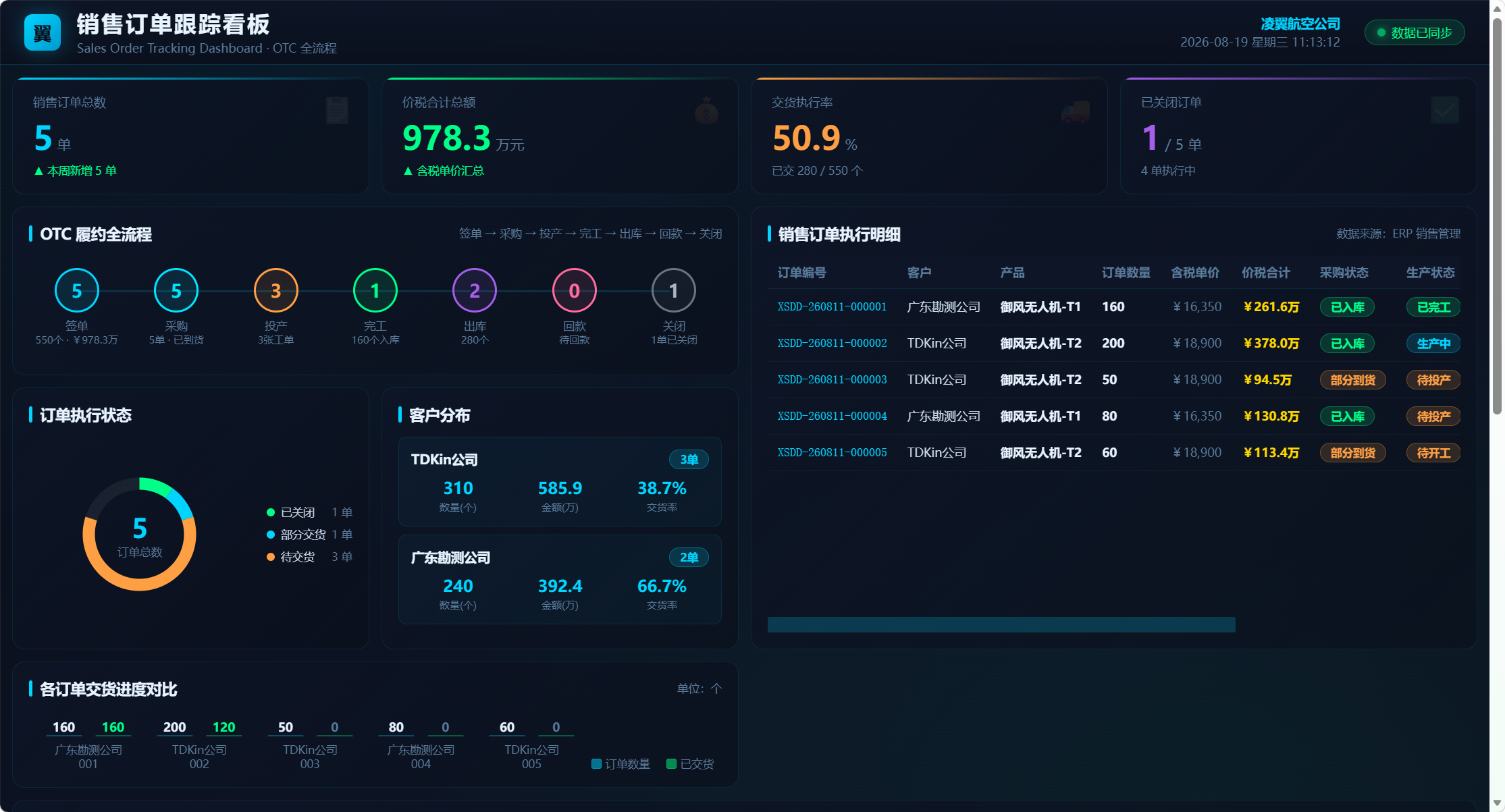1505x812 pixels.
Task: Click the money bag icon in 价税合计总额 card
Action: coord(706,111)
